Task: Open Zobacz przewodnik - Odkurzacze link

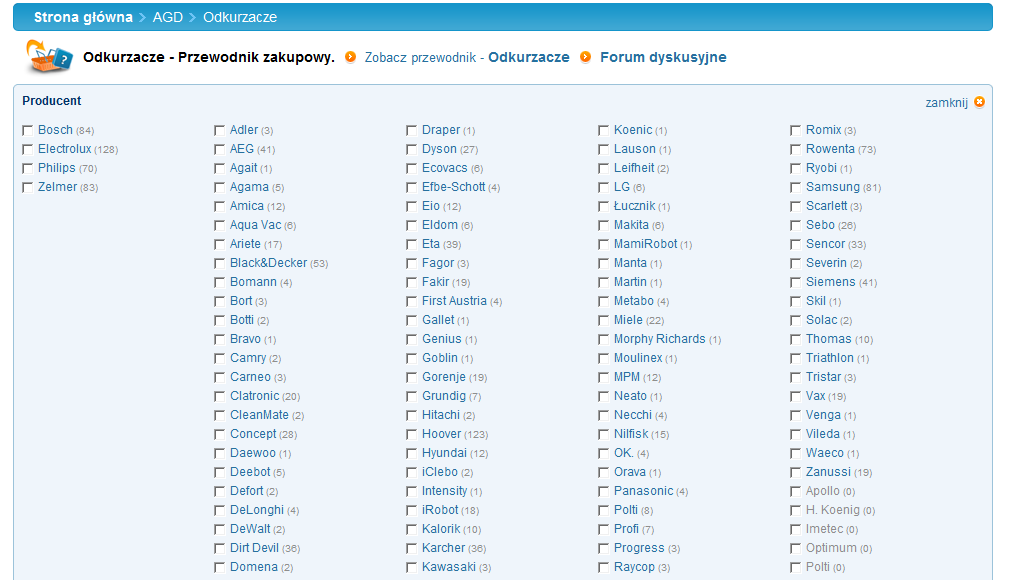Action: (467, 57)
